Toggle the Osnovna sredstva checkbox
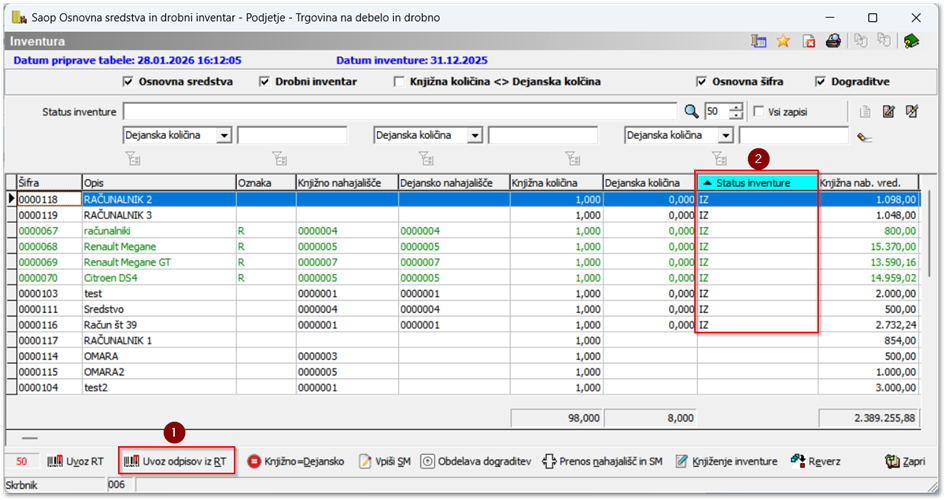 click(x=128, y=81)
